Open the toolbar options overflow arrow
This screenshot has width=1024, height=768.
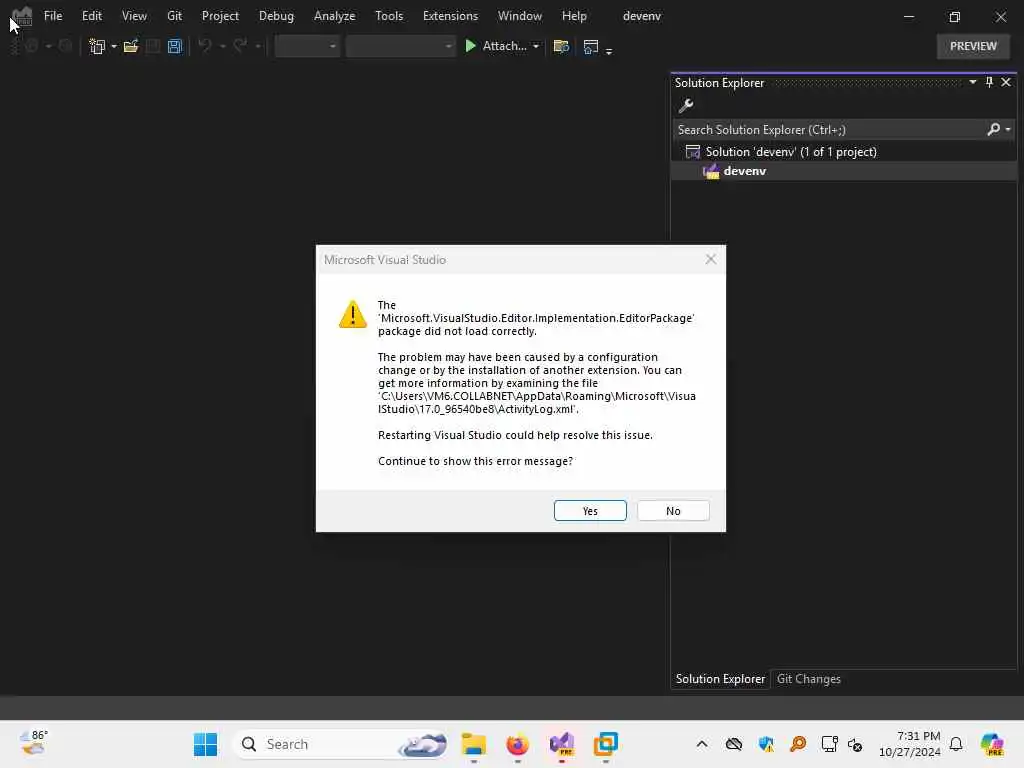(x=609, y=50)
